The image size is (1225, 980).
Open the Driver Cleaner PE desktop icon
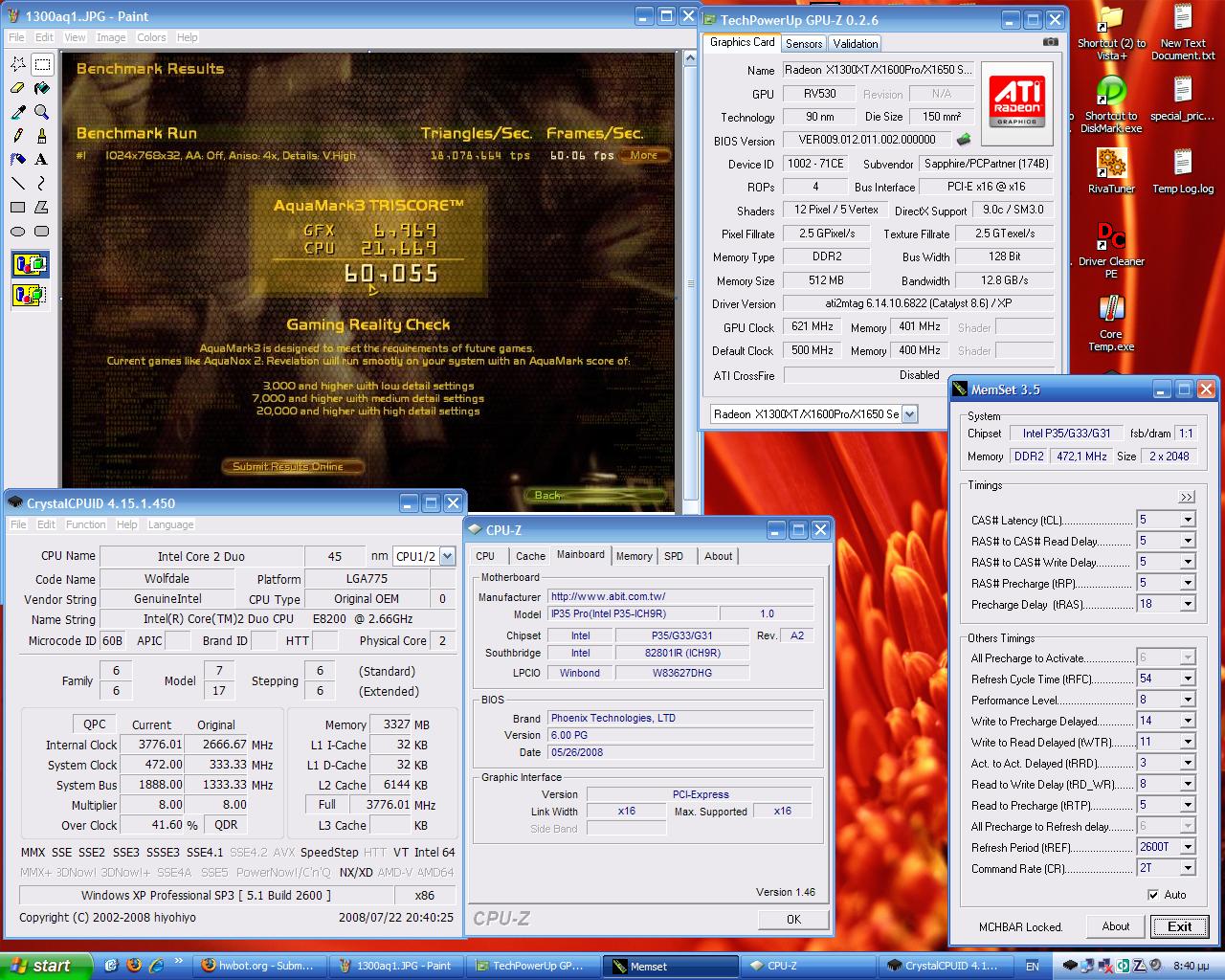[1111, 249]
